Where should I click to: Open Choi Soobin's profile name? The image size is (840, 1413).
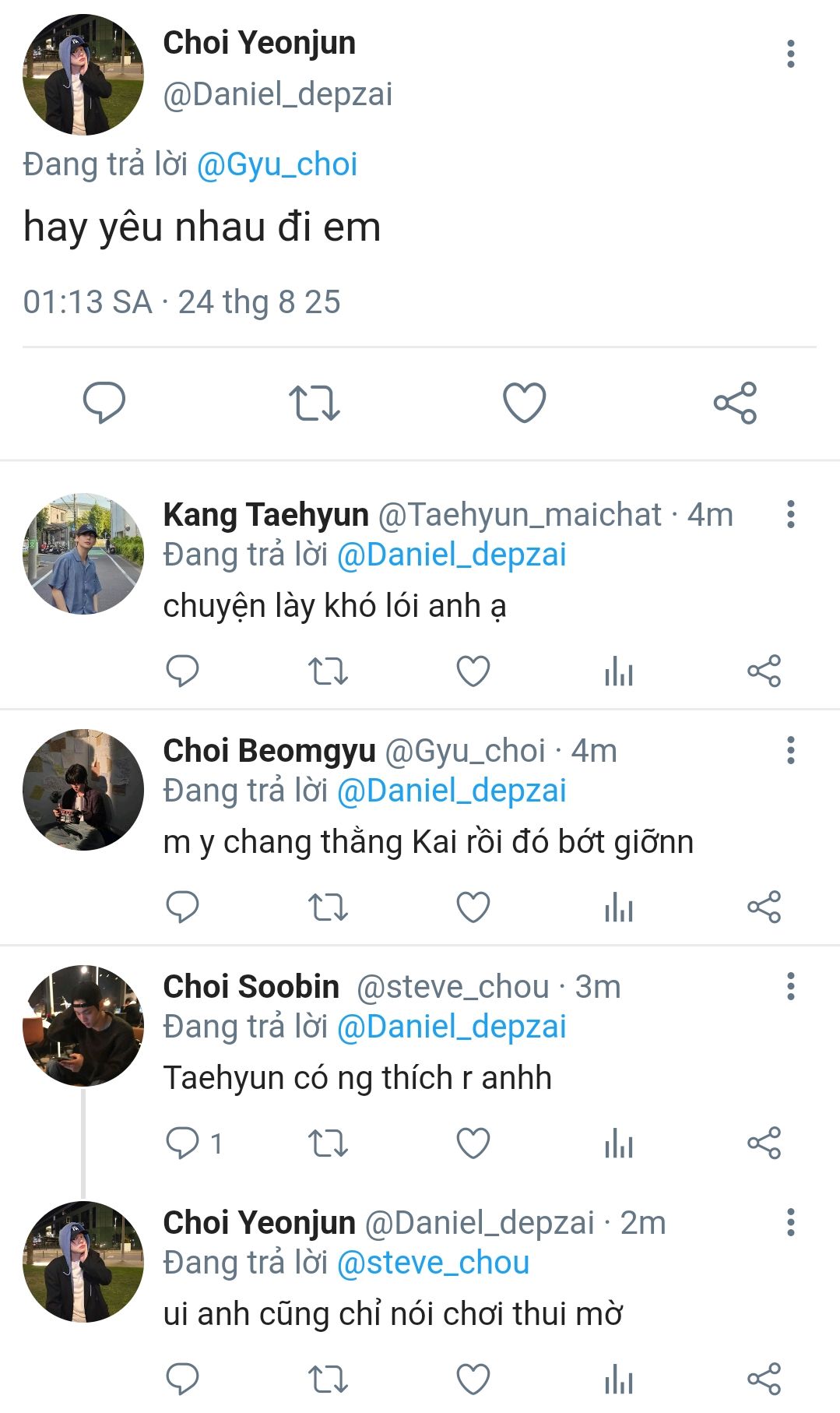point(251,987)
